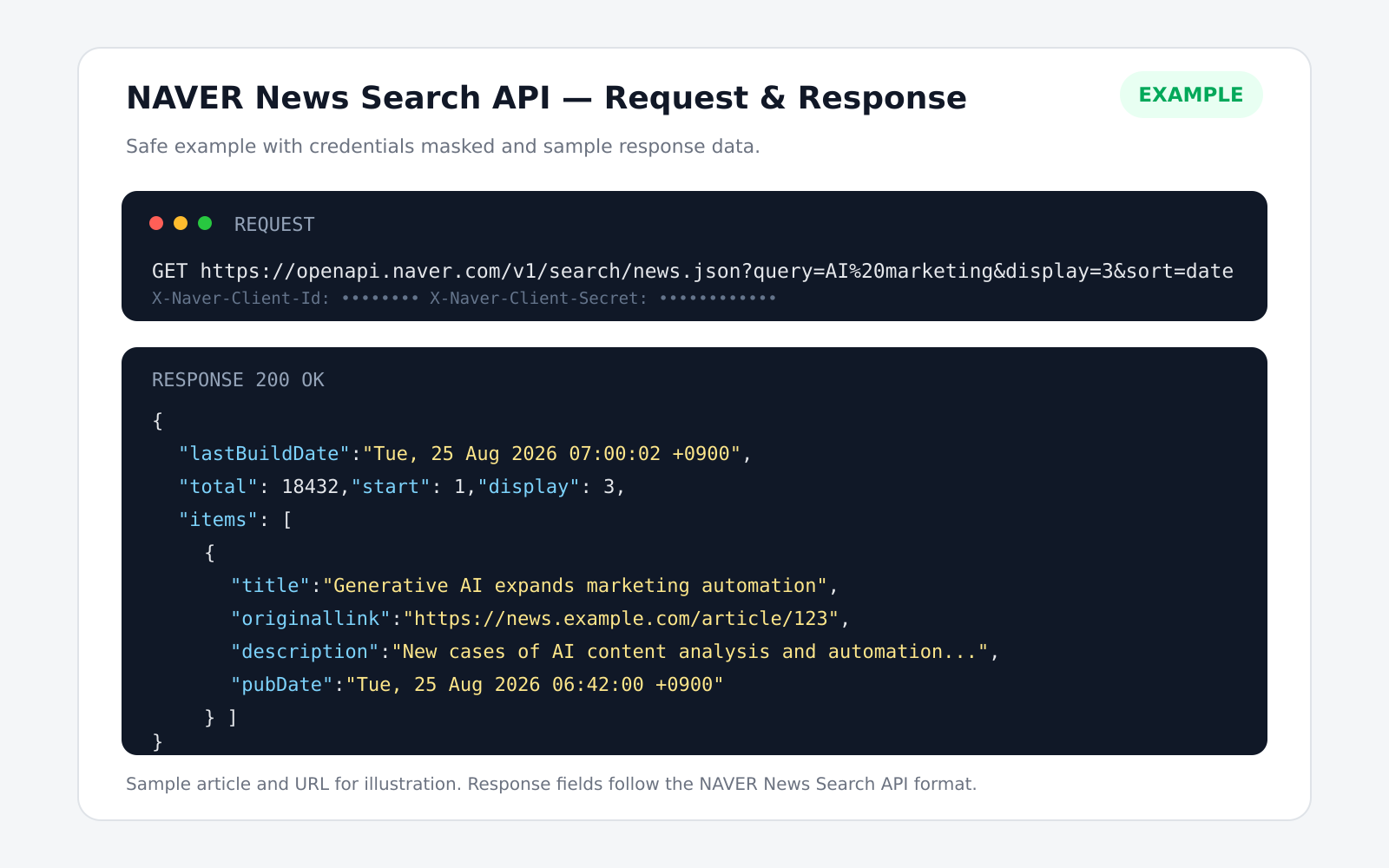Click the yellow dot in the REQUEST panel
This screenshot has height=868, width=1389.
click(181, 223)
